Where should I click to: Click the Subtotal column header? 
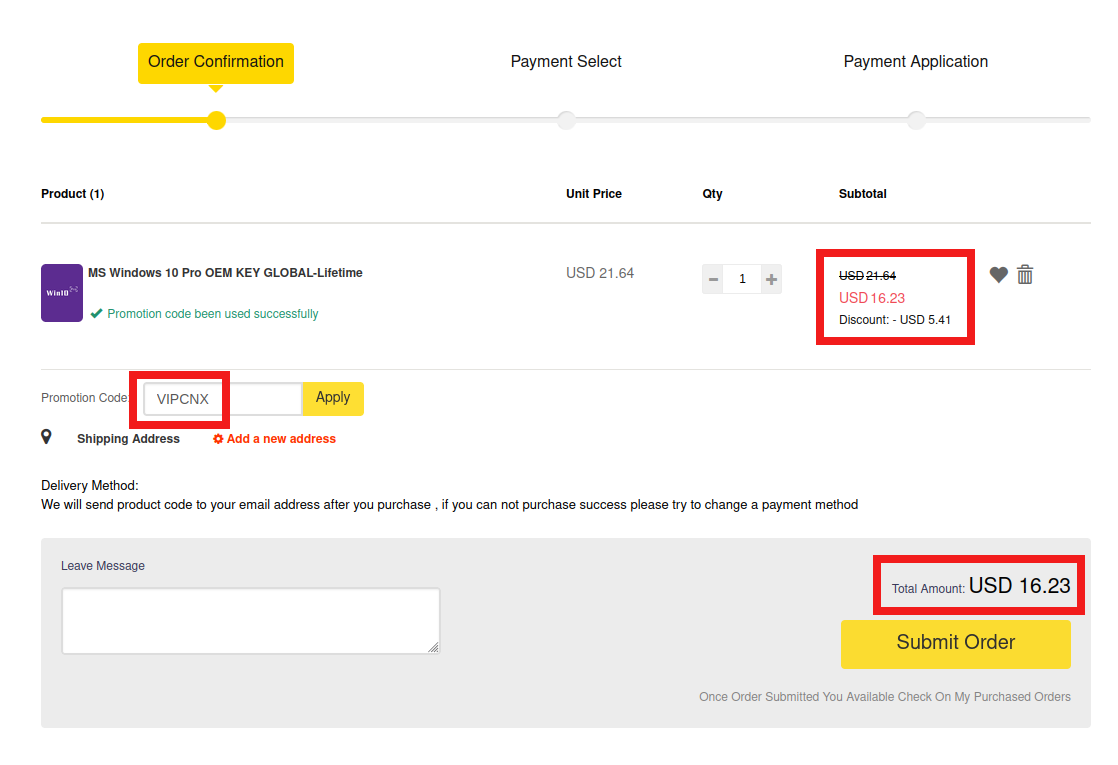point(863,194)
